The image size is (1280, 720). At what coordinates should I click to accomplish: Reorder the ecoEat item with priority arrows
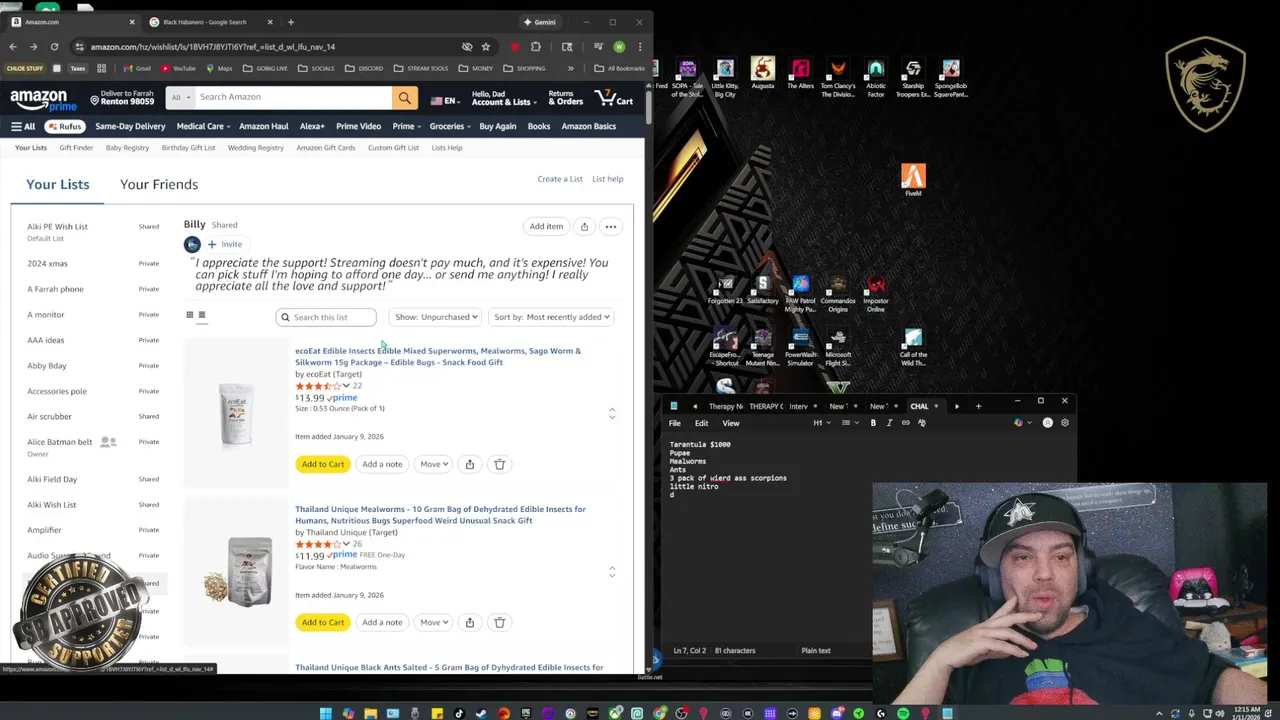tap(612, 413)
